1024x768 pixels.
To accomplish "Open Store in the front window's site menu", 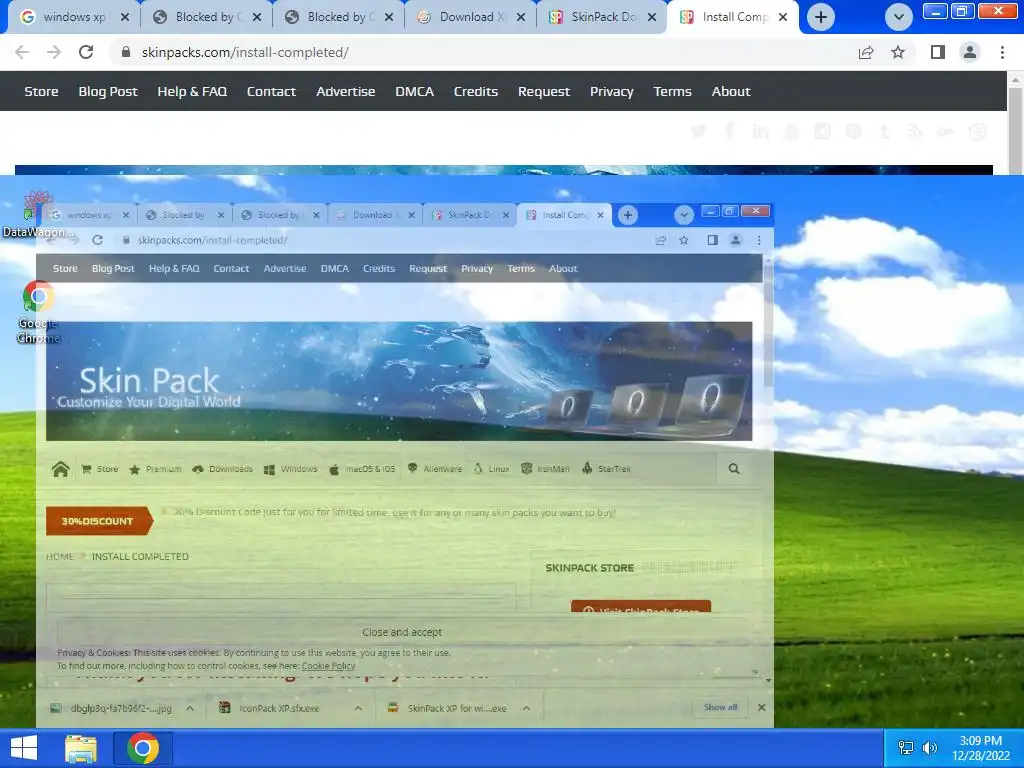I will coord(41,91).
